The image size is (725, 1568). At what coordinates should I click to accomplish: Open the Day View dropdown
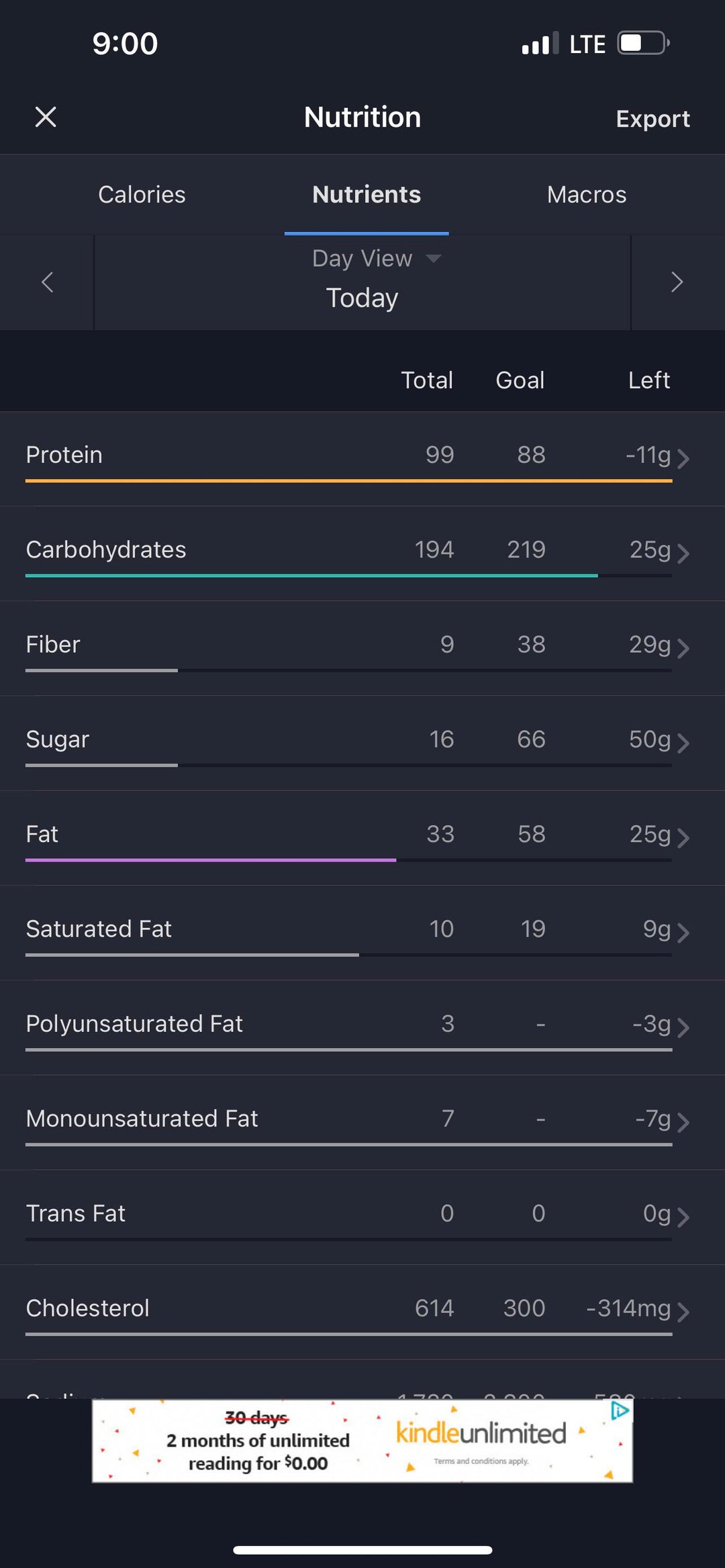click(x=376, y=259)
